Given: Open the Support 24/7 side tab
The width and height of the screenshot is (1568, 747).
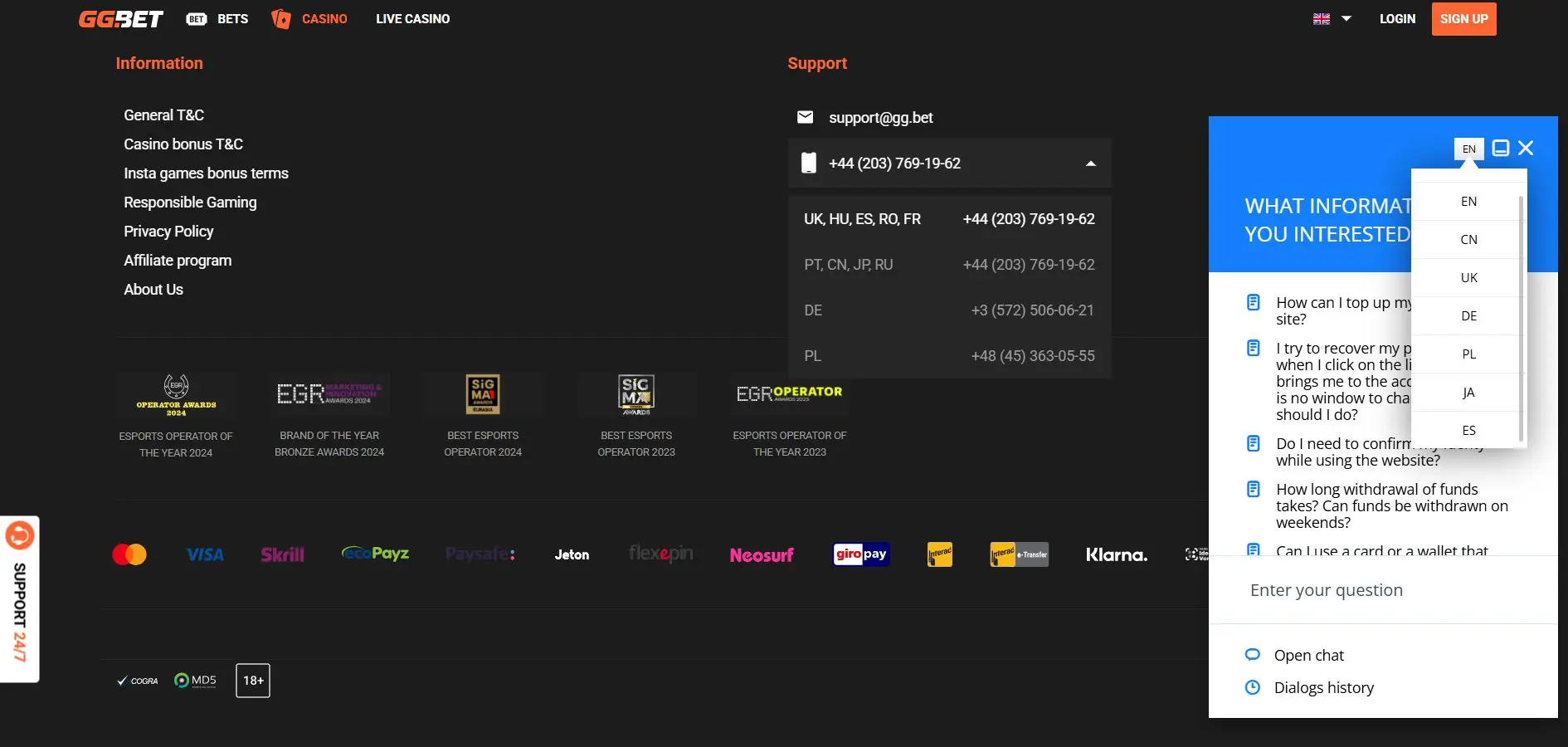Looking at the screenshot, I should [x=20, y=599].
